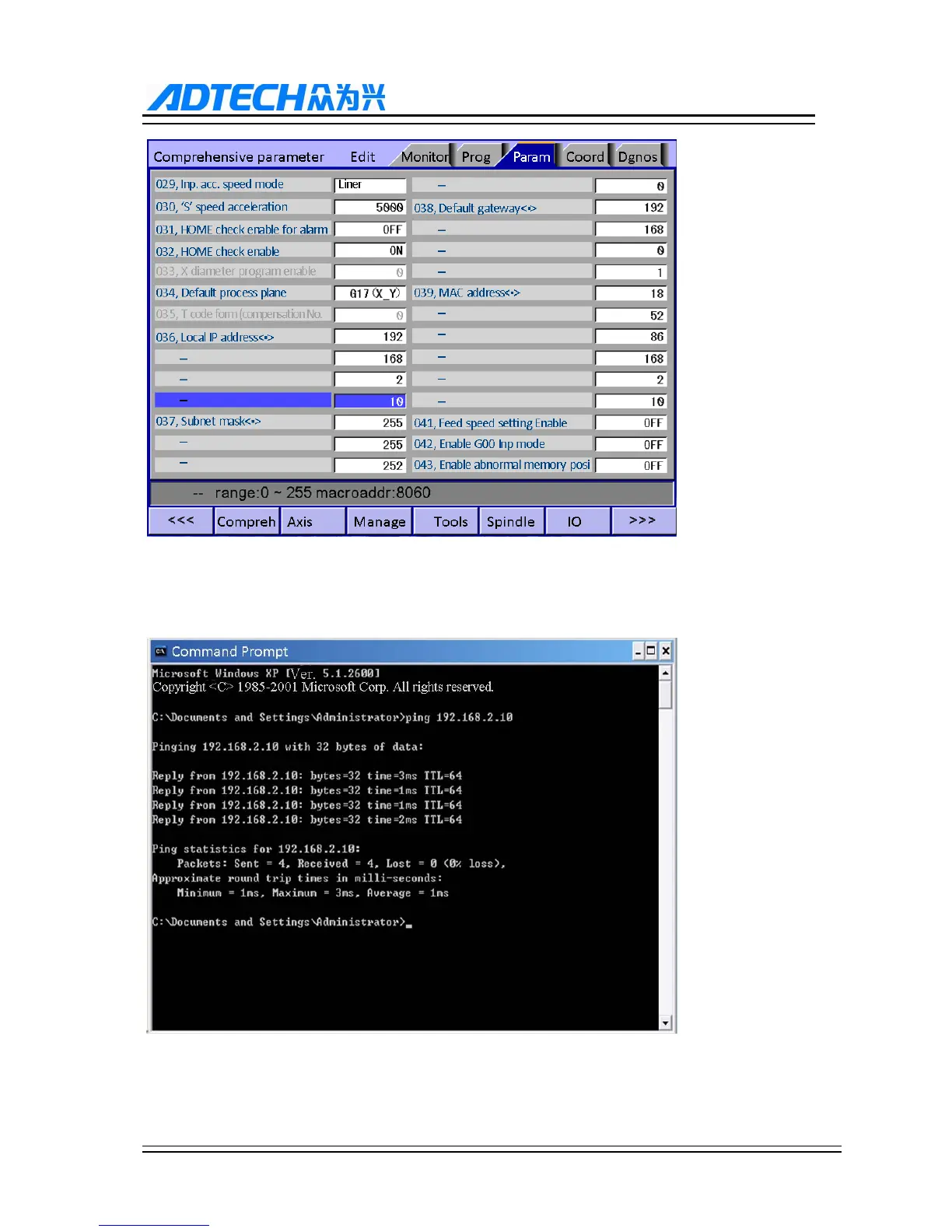Open the Manage parameter page
The image size is (952, 1232).
pyautogui.click(x=380, y=521)
